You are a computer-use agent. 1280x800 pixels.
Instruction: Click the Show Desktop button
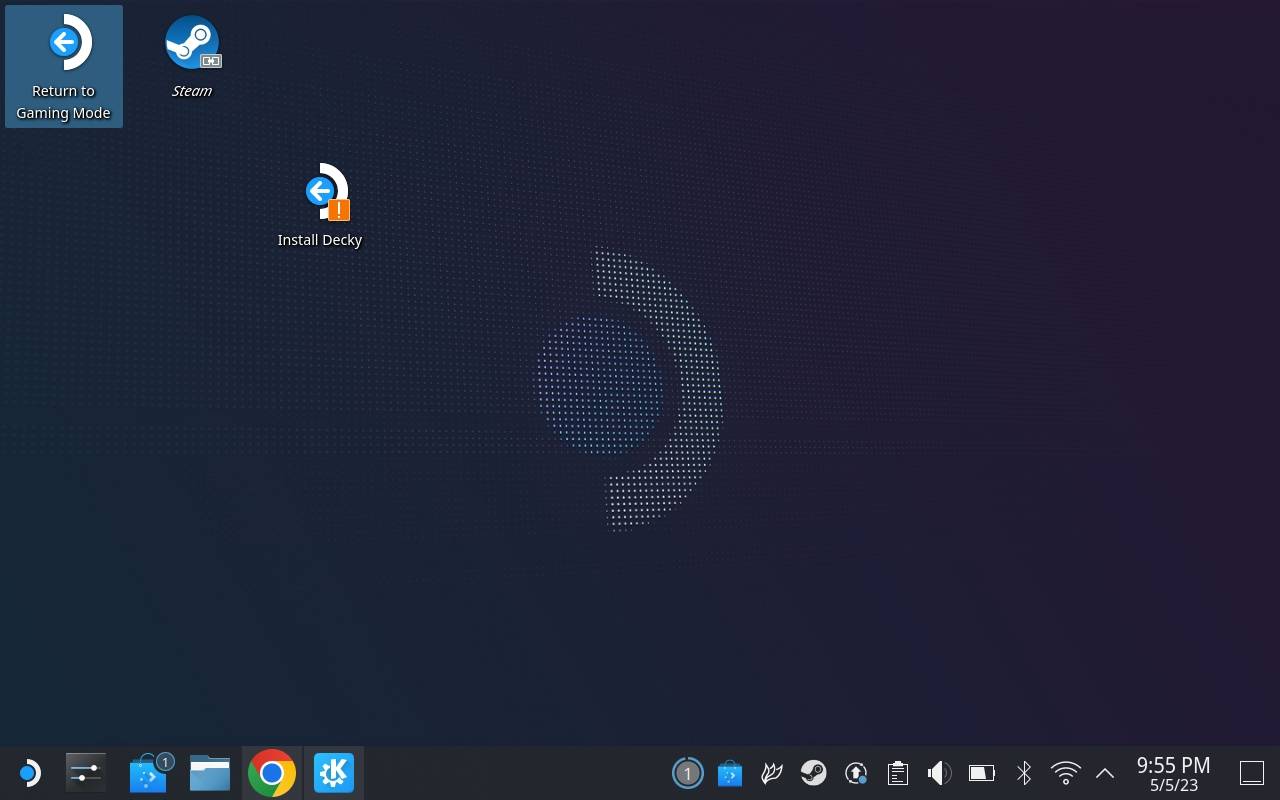pos(1252,773)
